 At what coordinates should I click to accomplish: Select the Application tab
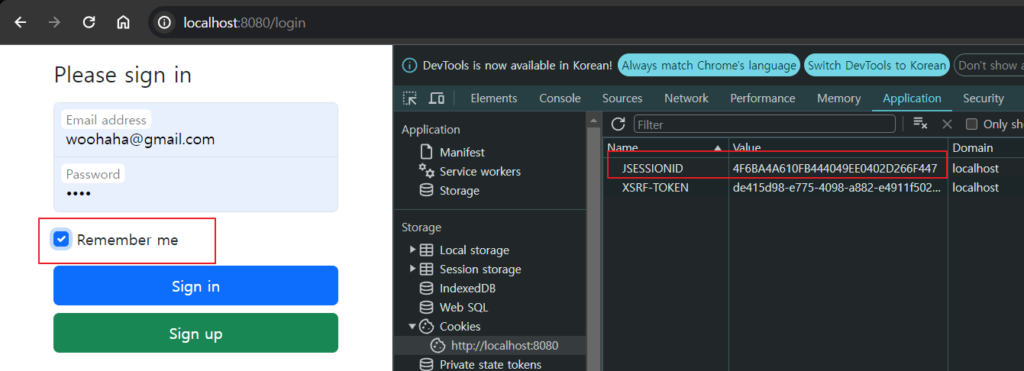coord(912,99)
